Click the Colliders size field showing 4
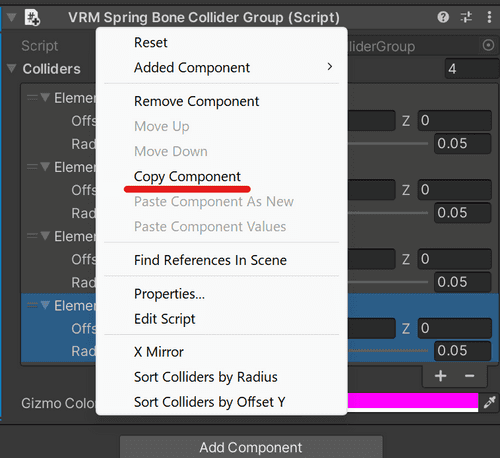 pyautogui.click(x=471, y=69)
